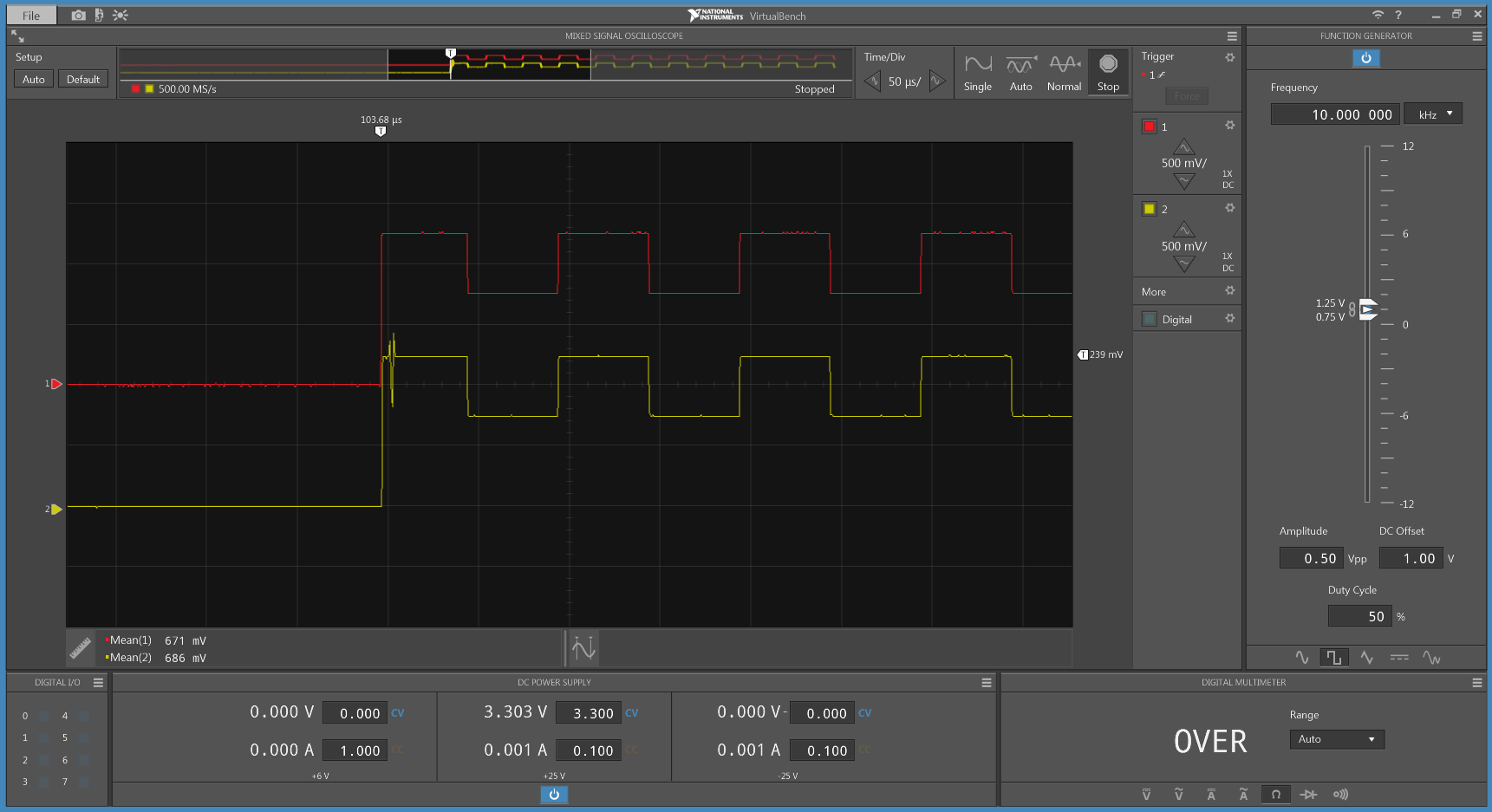Toggle the function generator power button
This screenshot has height=812, width=1492.
click(x=1366, y=58)
